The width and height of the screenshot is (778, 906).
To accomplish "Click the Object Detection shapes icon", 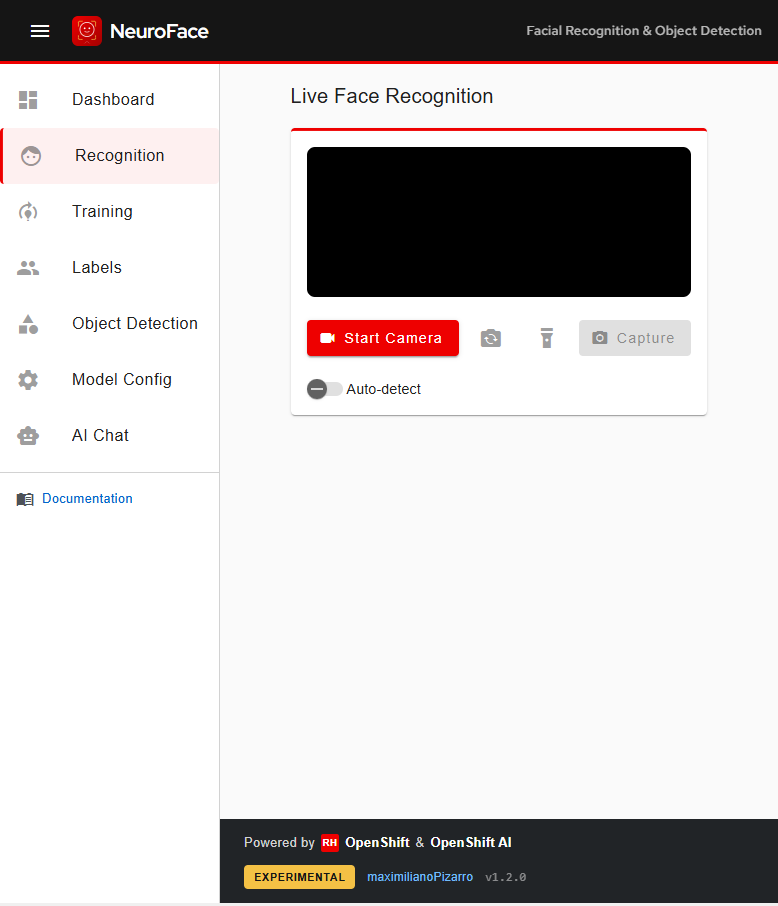I will click(x=28, y=324).
